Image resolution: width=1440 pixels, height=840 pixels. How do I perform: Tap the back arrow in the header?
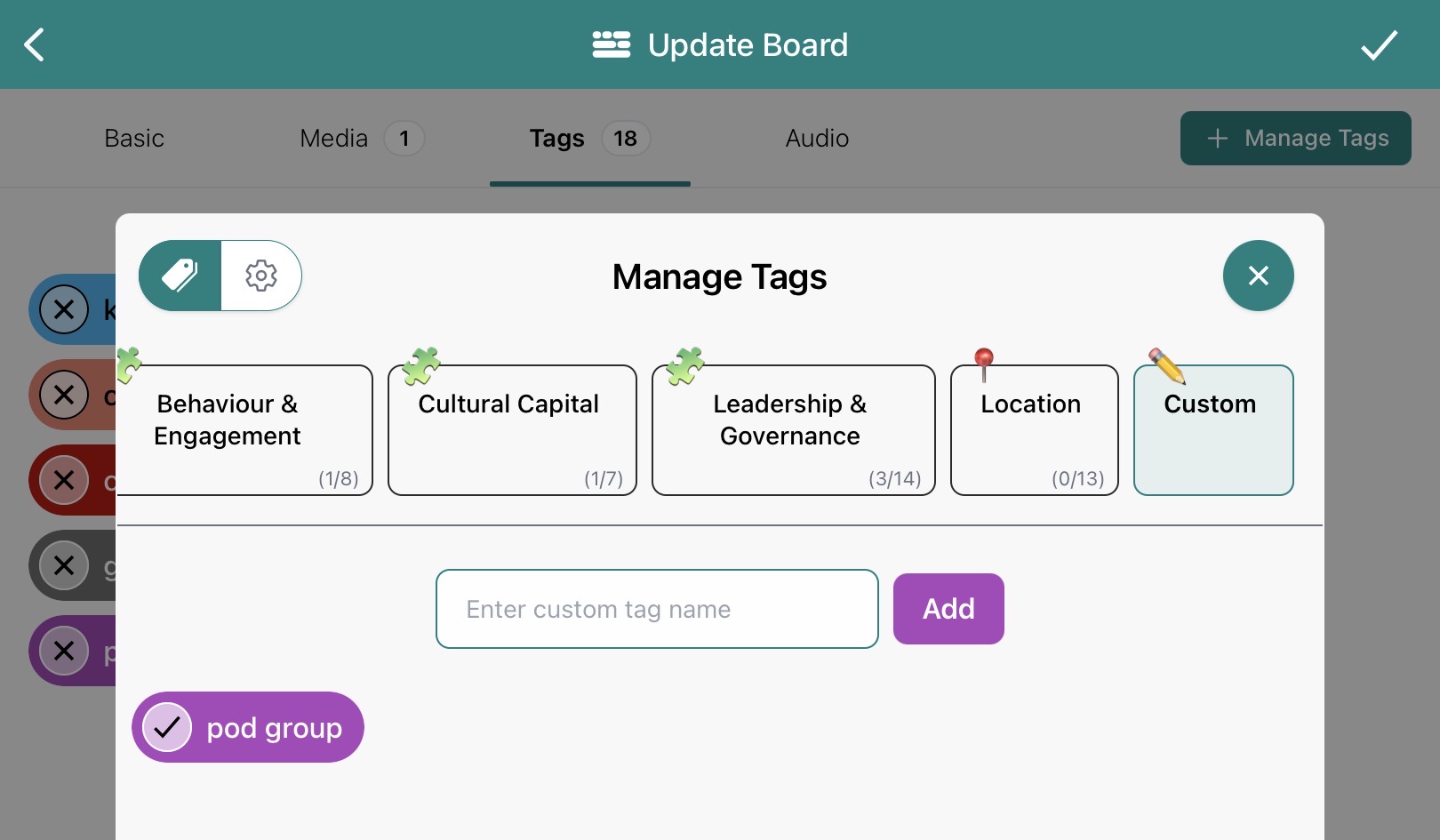tap(35, 44)
